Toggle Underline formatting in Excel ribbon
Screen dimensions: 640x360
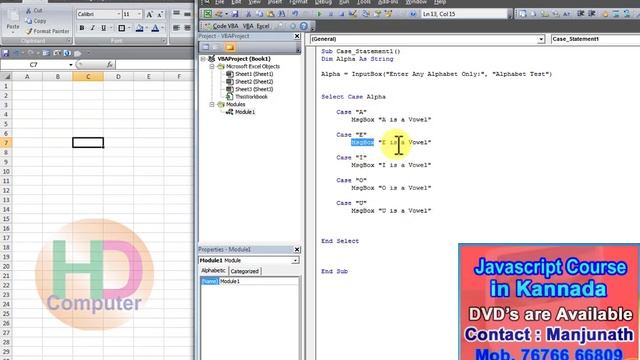click(x=104, y=28)
